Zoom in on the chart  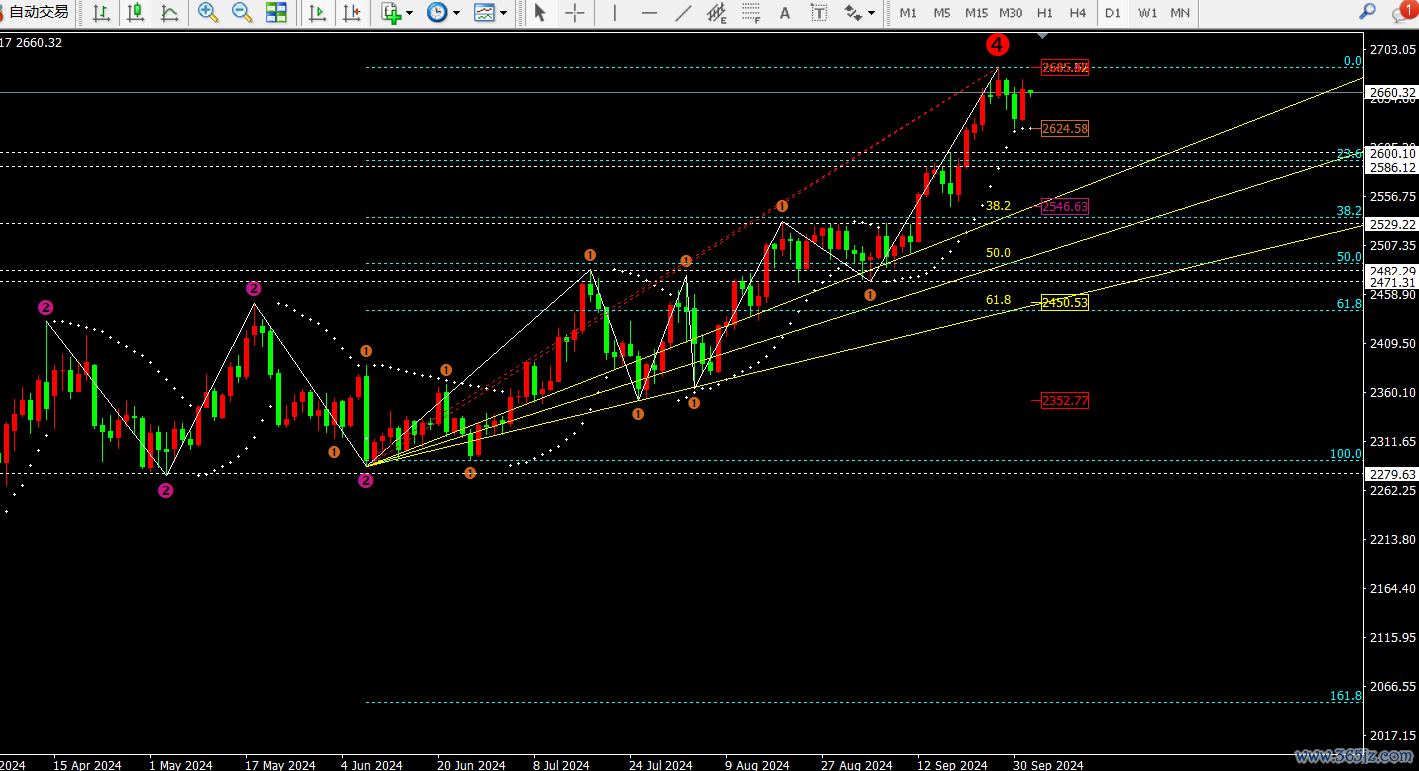tap(208, 13)
